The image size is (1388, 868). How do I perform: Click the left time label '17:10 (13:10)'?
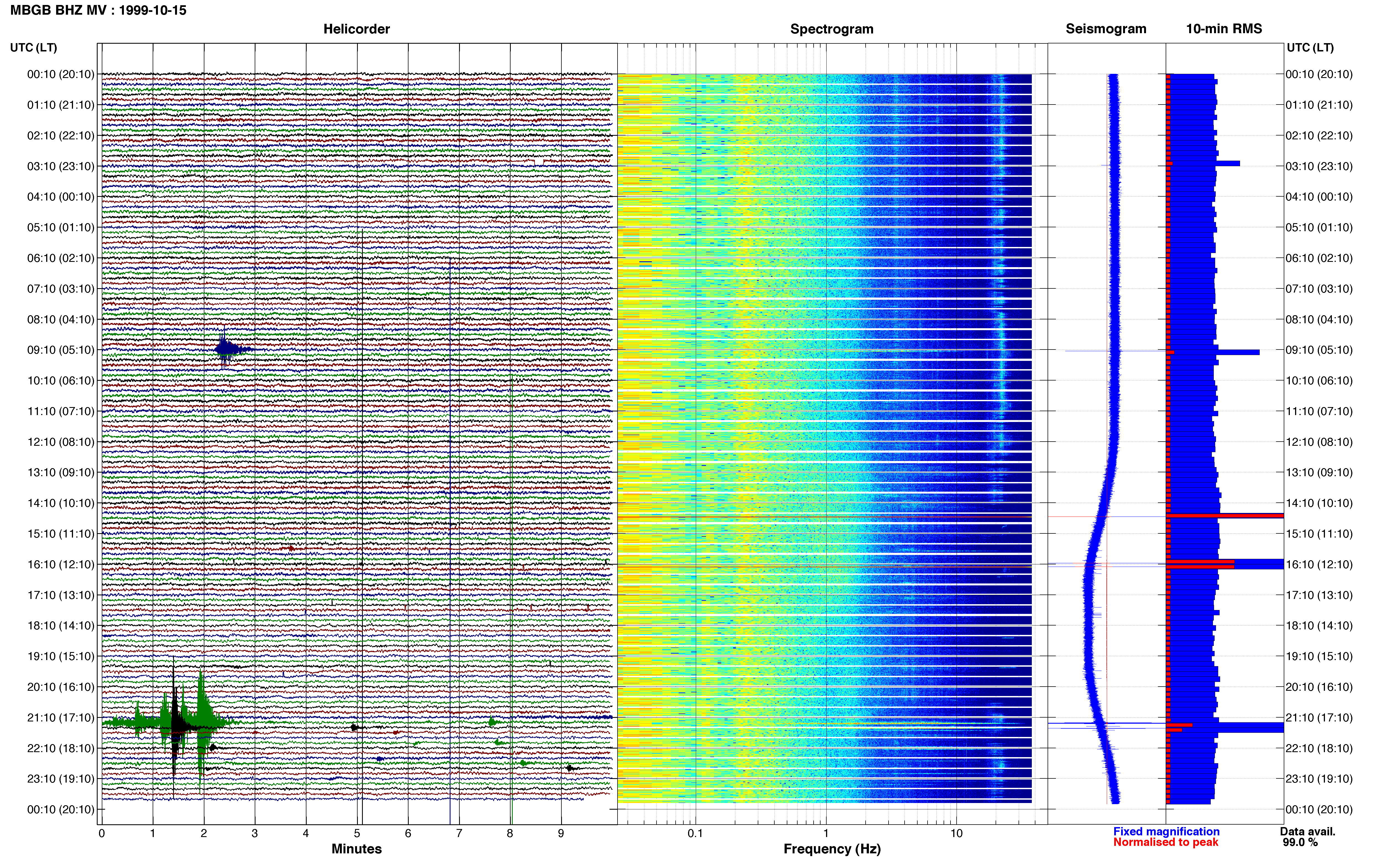(60, 595)
